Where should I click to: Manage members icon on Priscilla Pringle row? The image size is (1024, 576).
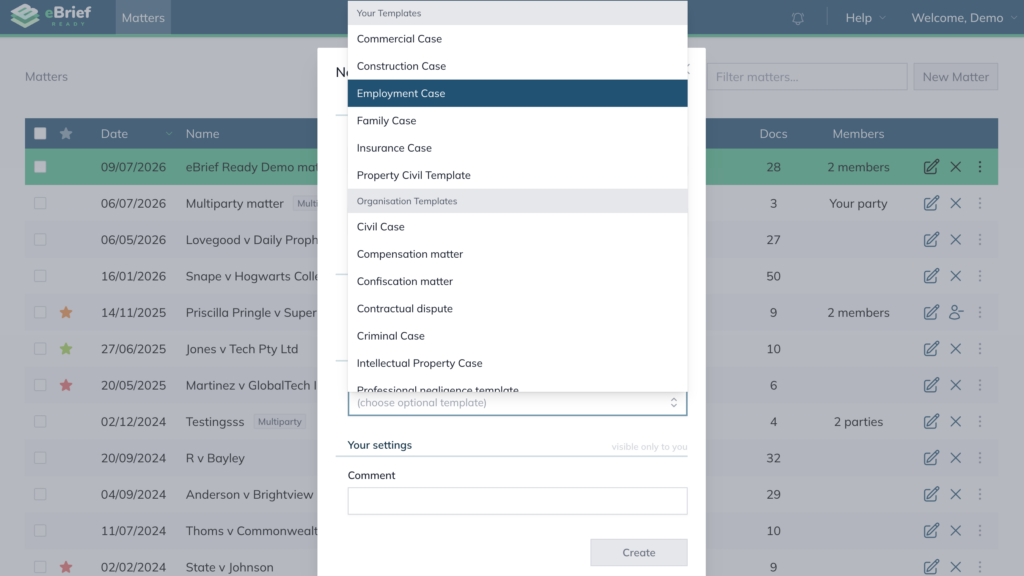pyautogui.click(x=955, y=312)
